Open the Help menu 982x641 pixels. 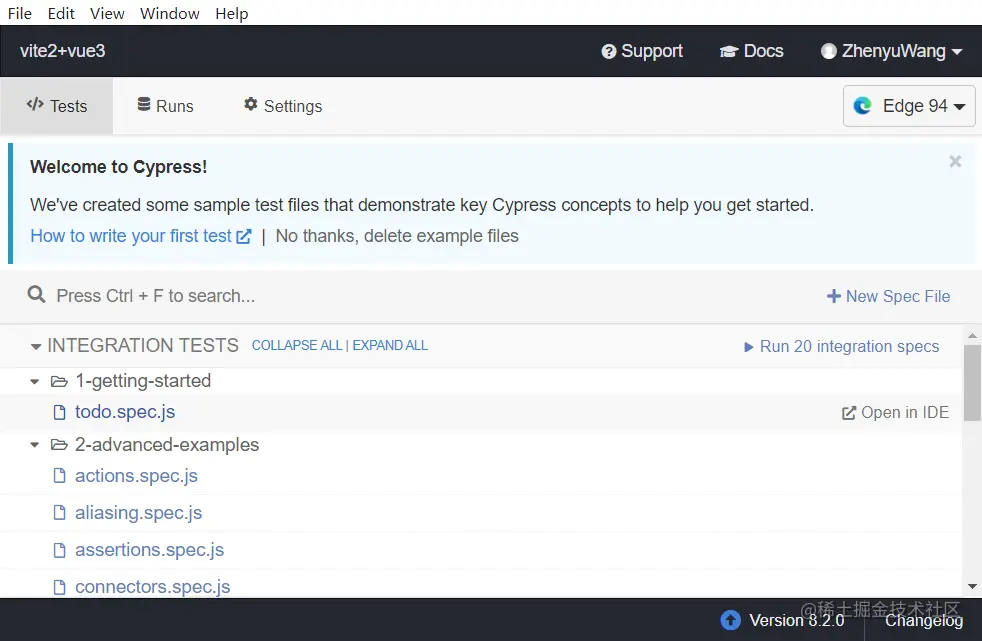coord(232,13)
